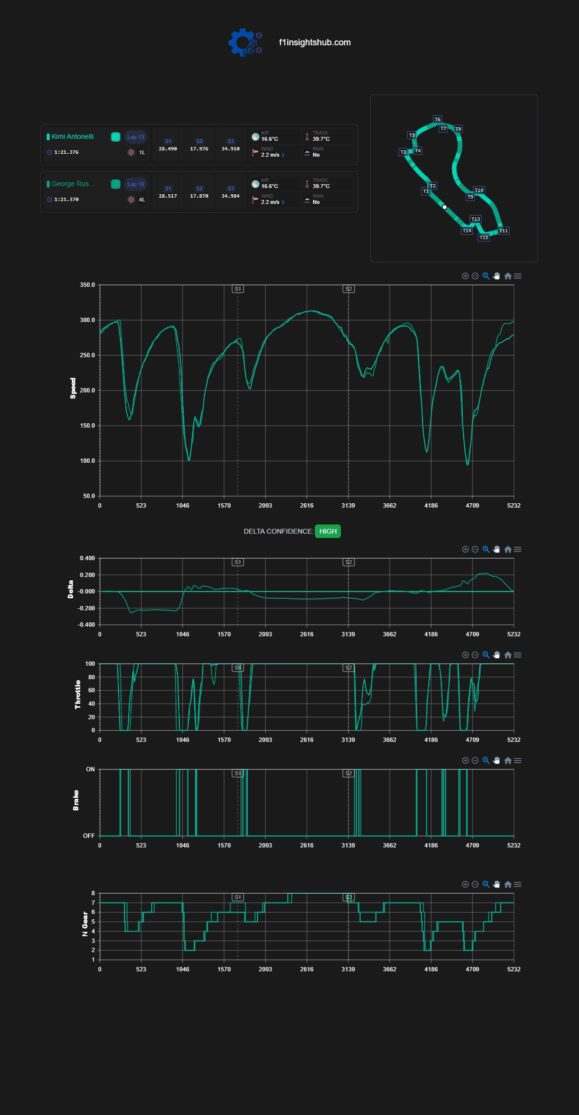
Task: Click the S1 sector marker on Speed chart
Action: (x=238, y=289)
